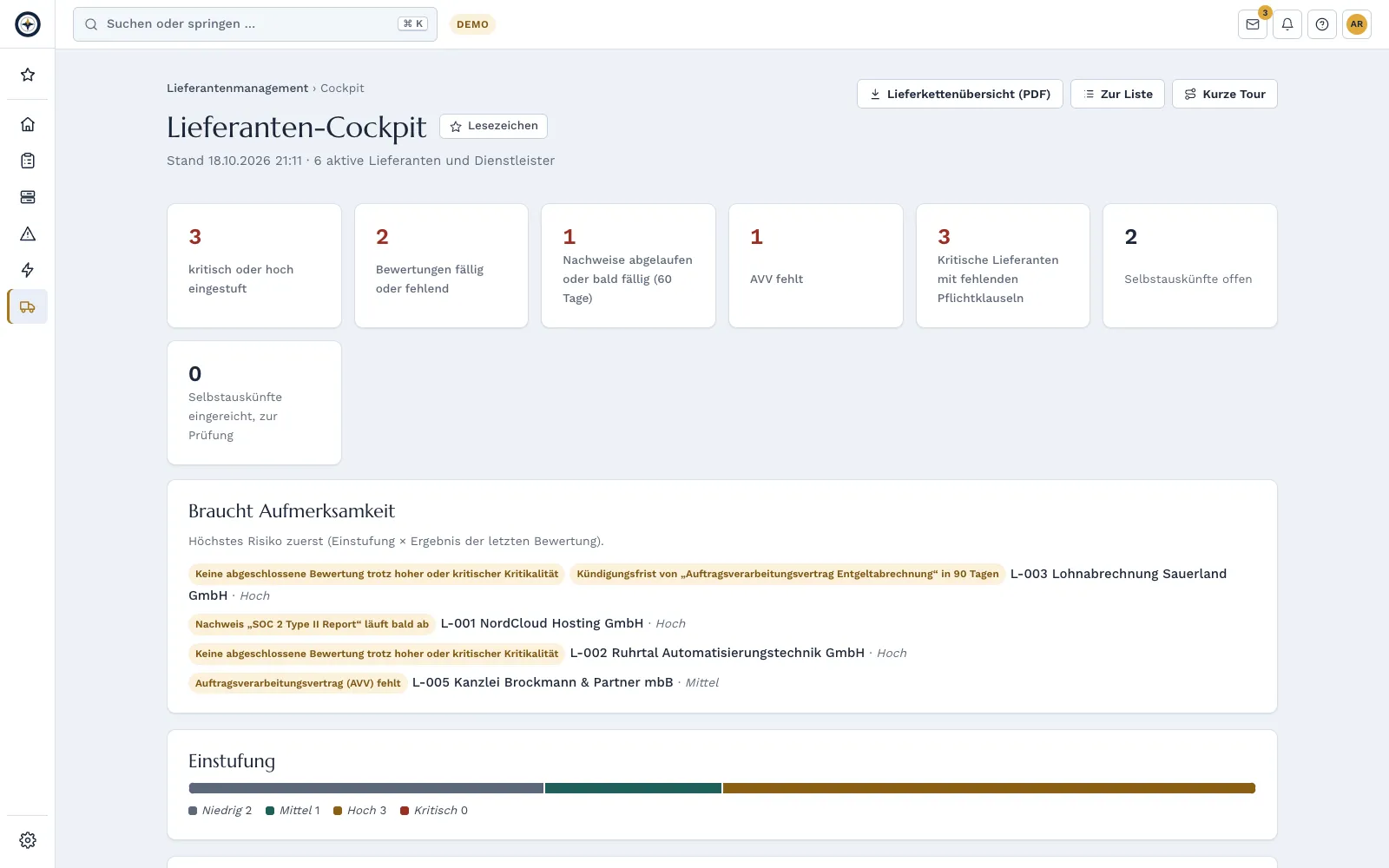
Task: Open favorites star in sidebar
Action: coord(28,75)
